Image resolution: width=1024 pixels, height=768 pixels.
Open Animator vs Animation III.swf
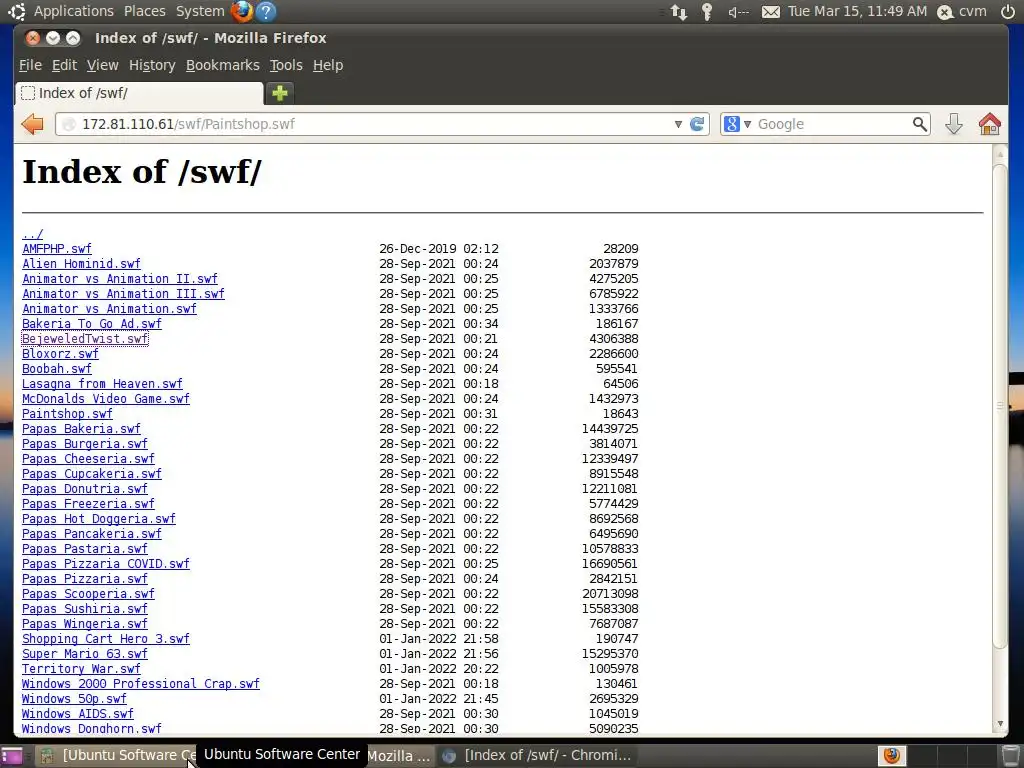(x=123, y=294)
